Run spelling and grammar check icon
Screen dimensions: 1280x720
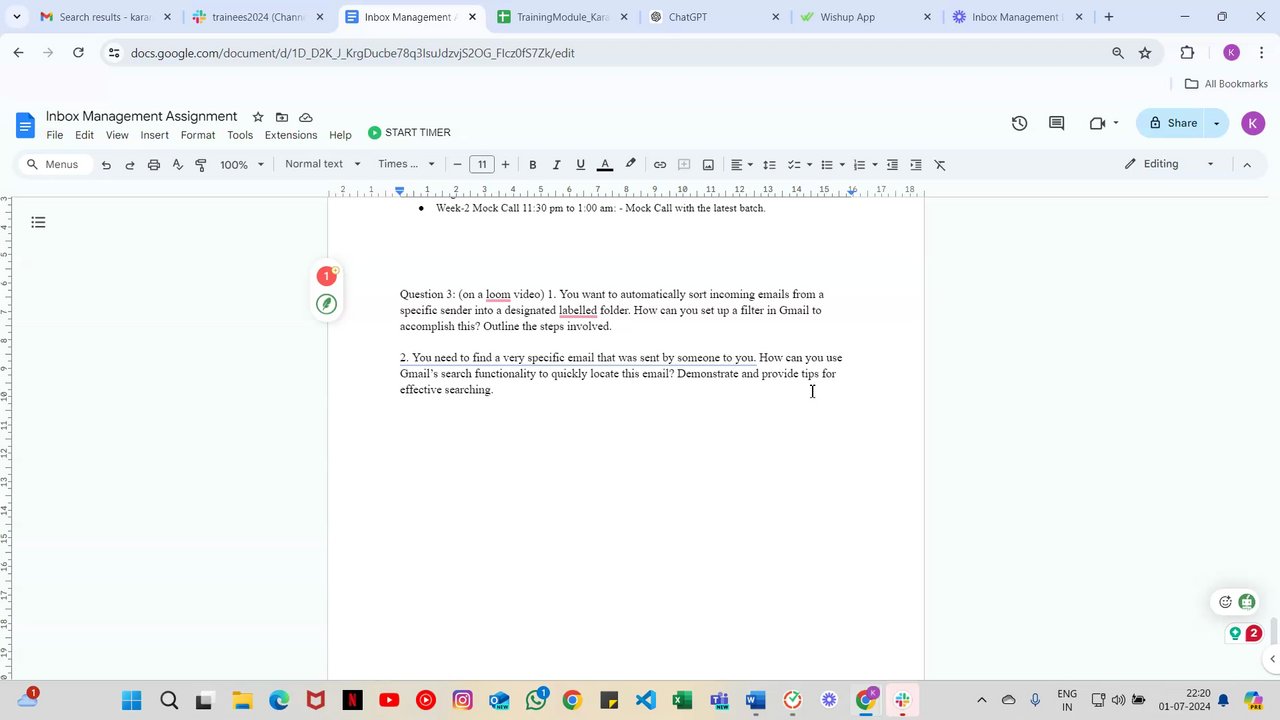point(177,165)
